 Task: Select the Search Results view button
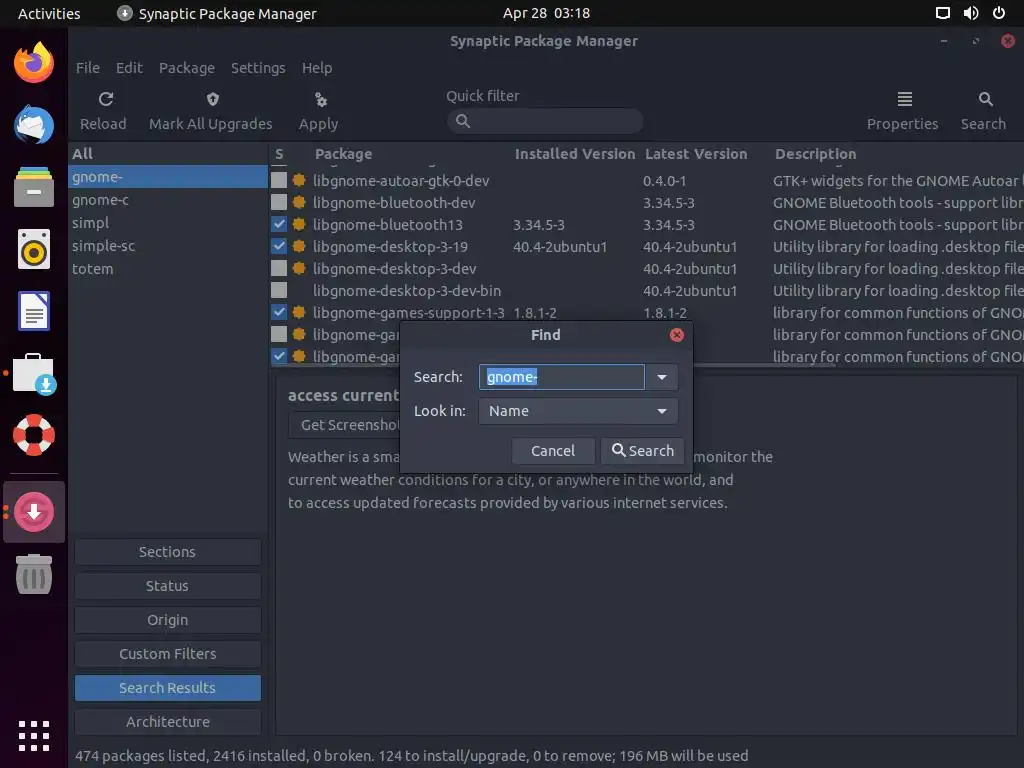pos(168,688)
